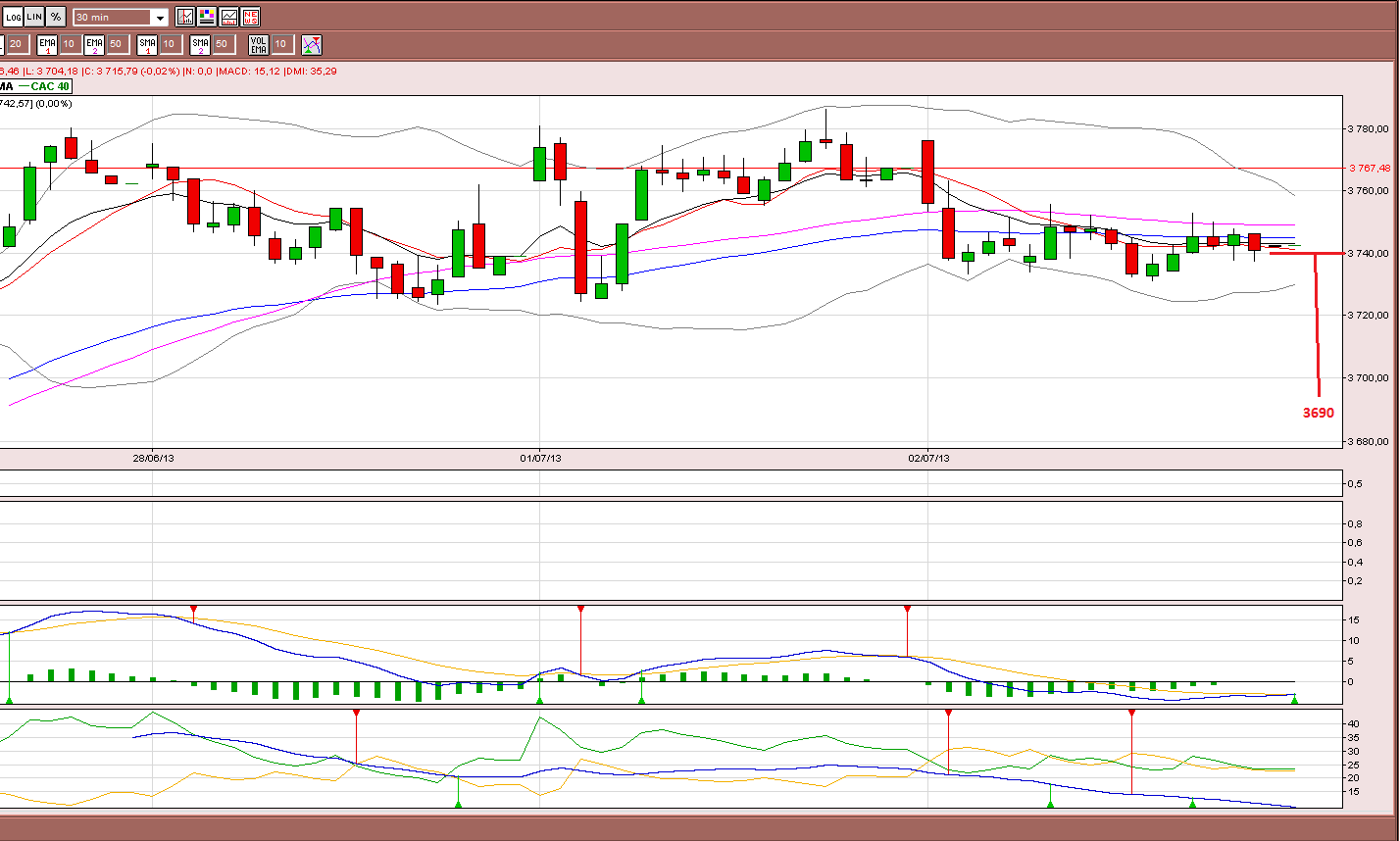
Task: Toggle the buy/sell signals crossover icon
Action: tap(312, 44)
